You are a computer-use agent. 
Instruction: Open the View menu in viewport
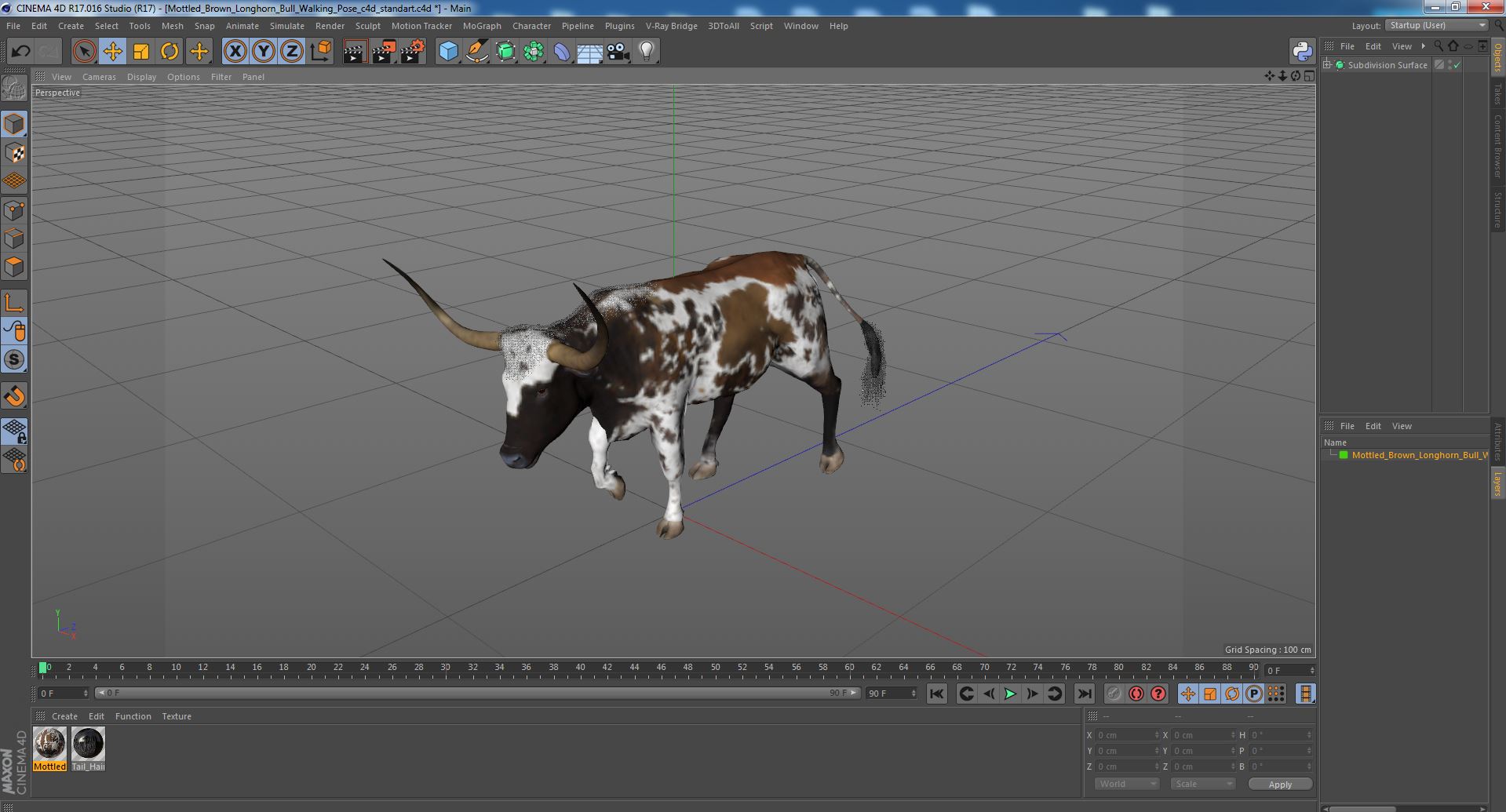pos(61,77)
